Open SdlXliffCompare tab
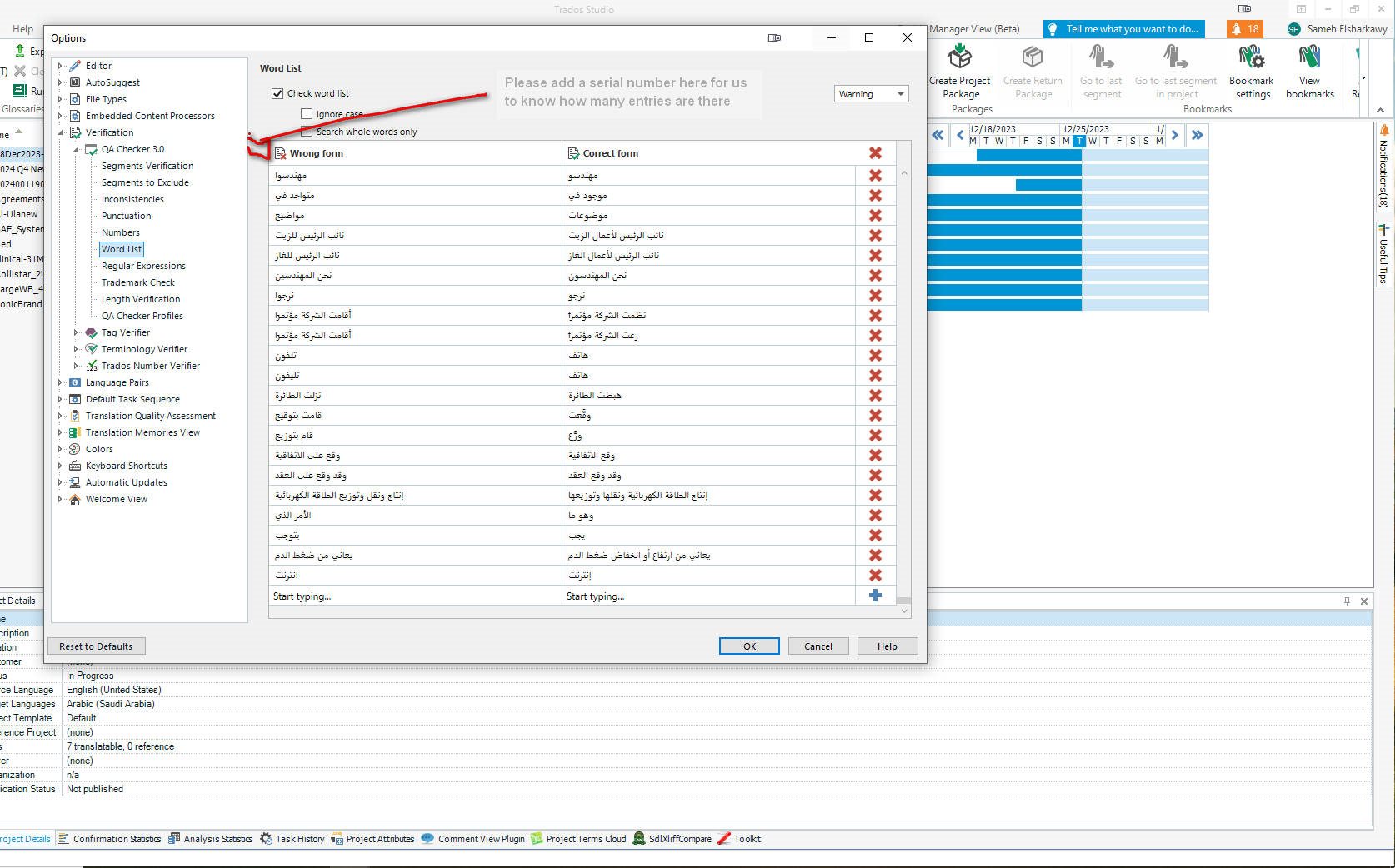This screenshot has width=1395, height=868. point(672,839)
